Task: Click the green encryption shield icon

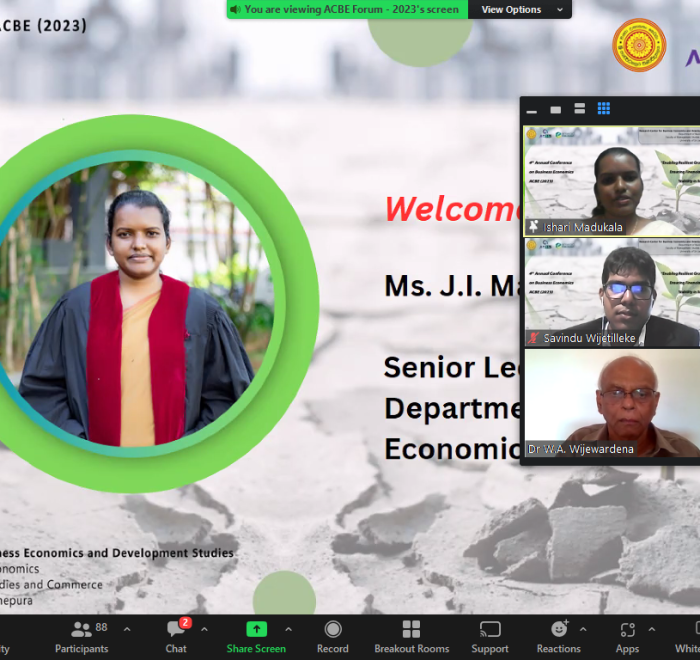Action: tap(235, 10)
